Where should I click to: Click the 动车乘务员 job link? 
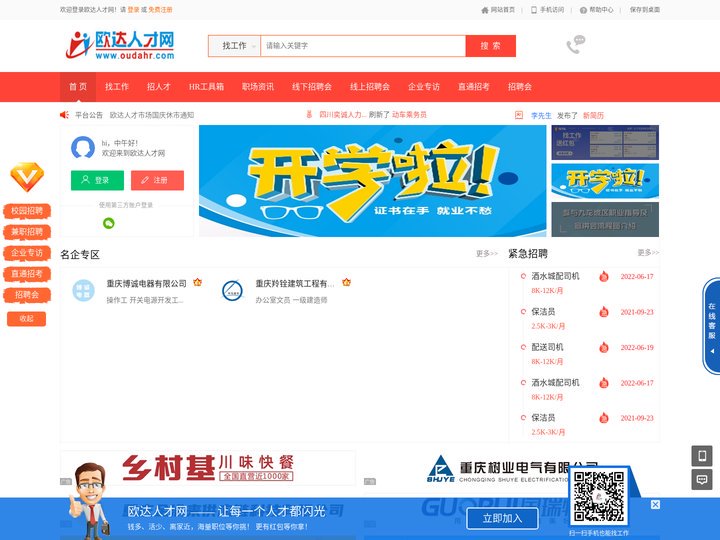[x=409, y=115]
